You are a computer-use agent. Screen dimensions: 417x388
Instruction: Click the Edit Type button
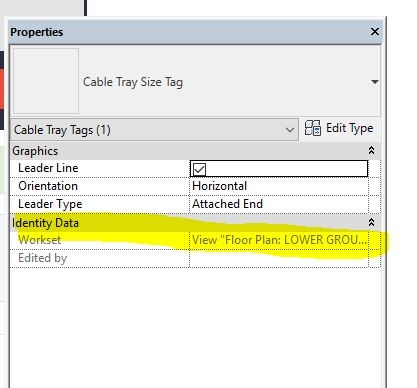click(x=339, y=128)
